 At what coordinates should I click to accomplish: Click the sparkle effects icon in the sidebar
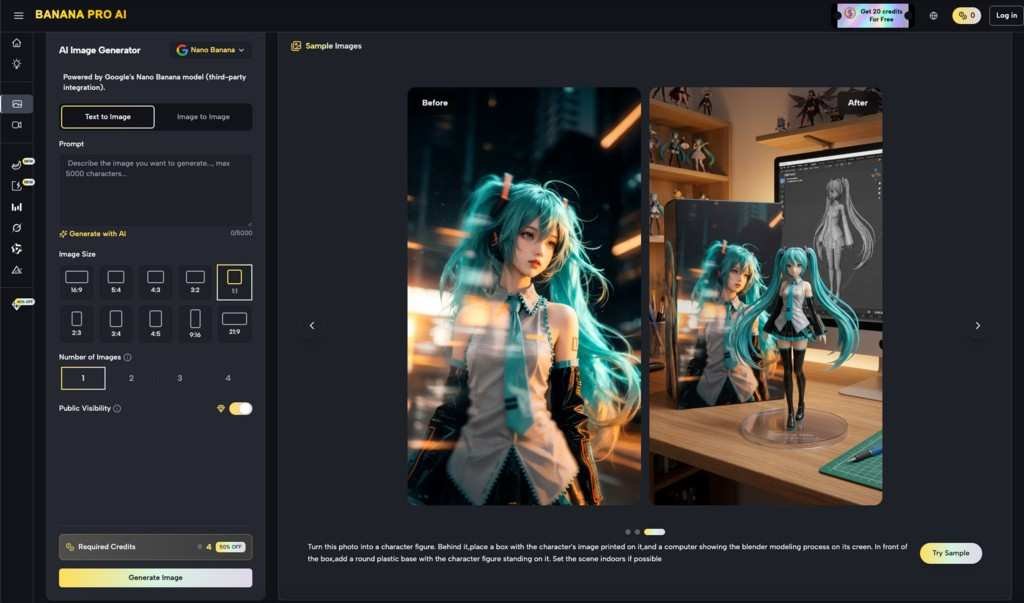tap(16, 63)
